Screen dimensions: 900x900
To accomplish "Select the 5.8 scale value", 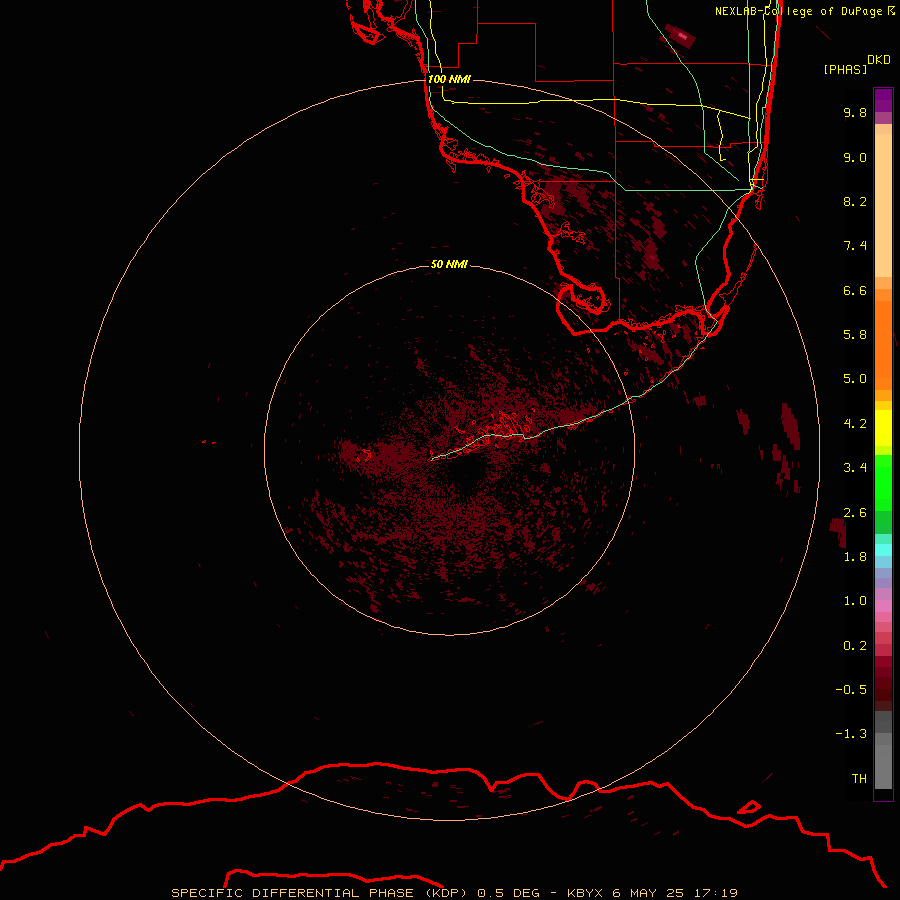I will (855, 335).
